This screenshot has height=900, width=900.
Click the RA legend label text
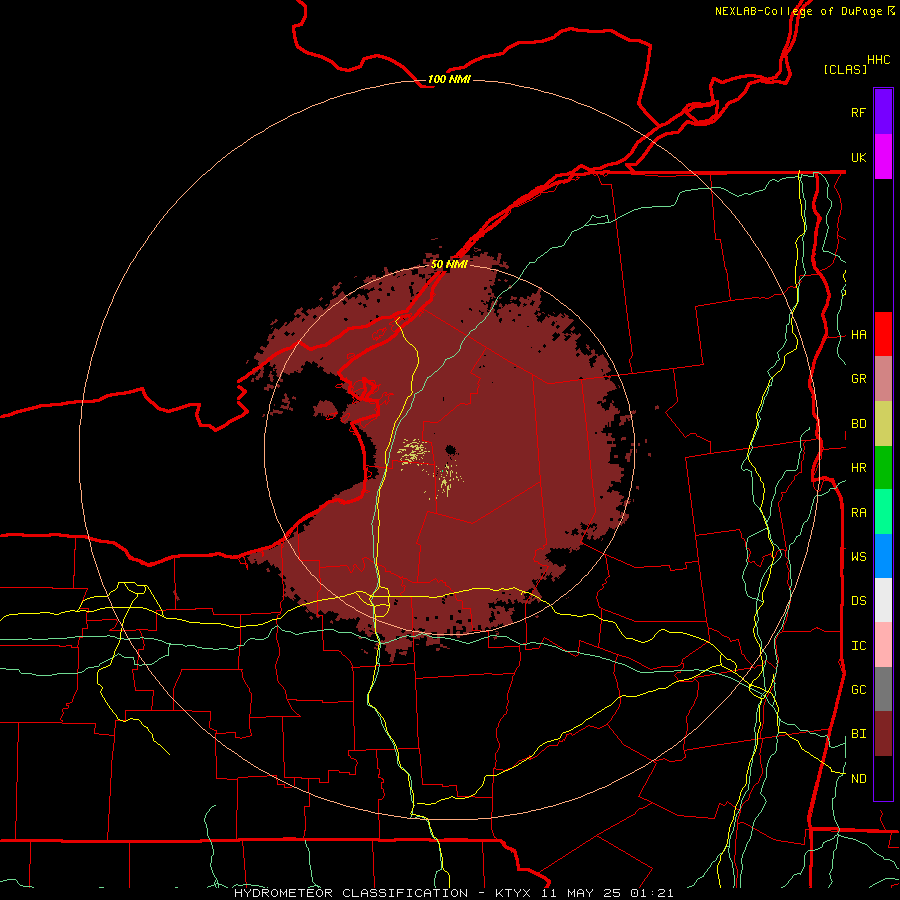858,513
